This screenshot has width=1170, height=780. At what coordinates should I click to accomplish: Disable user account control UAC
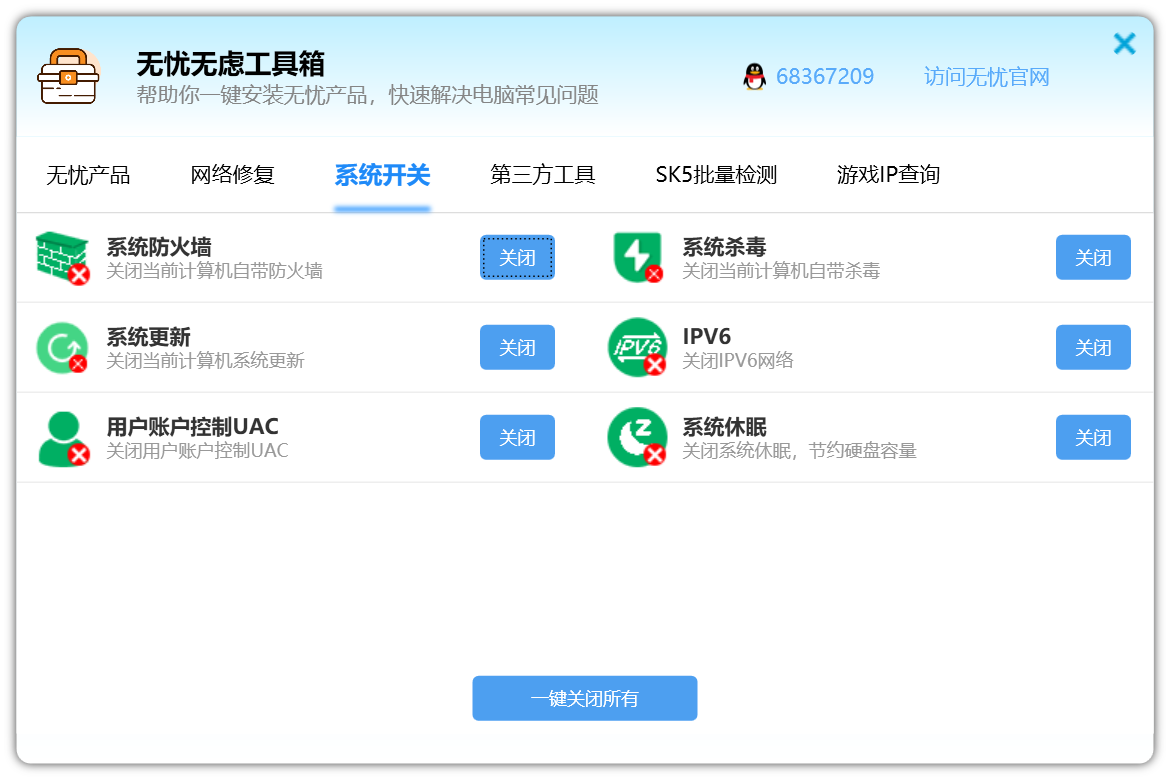517,438
